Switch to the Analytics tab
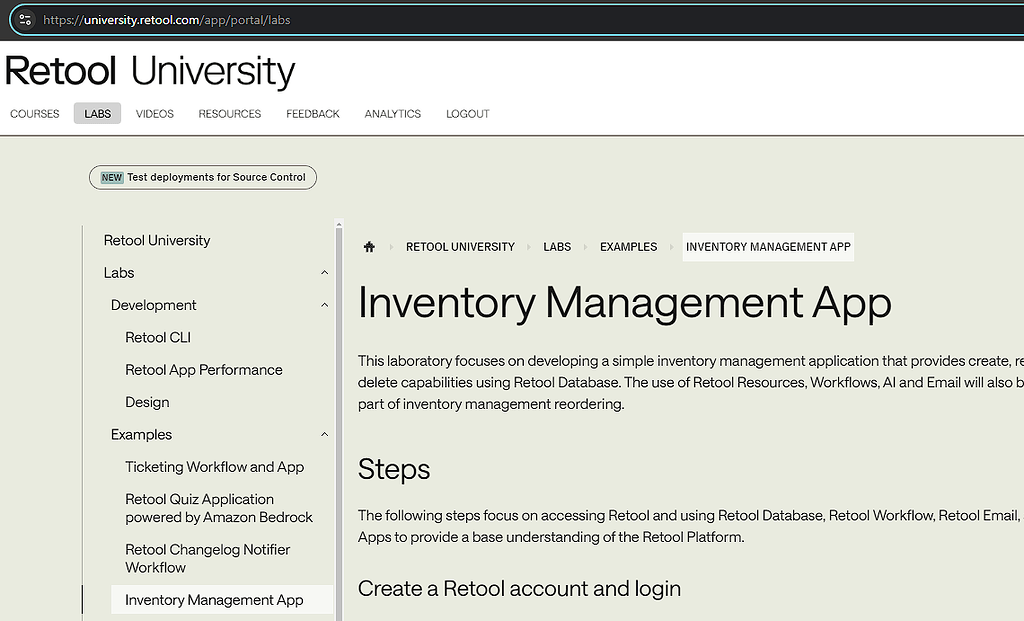Screen dimensions: 1024x621 point(392,114)
